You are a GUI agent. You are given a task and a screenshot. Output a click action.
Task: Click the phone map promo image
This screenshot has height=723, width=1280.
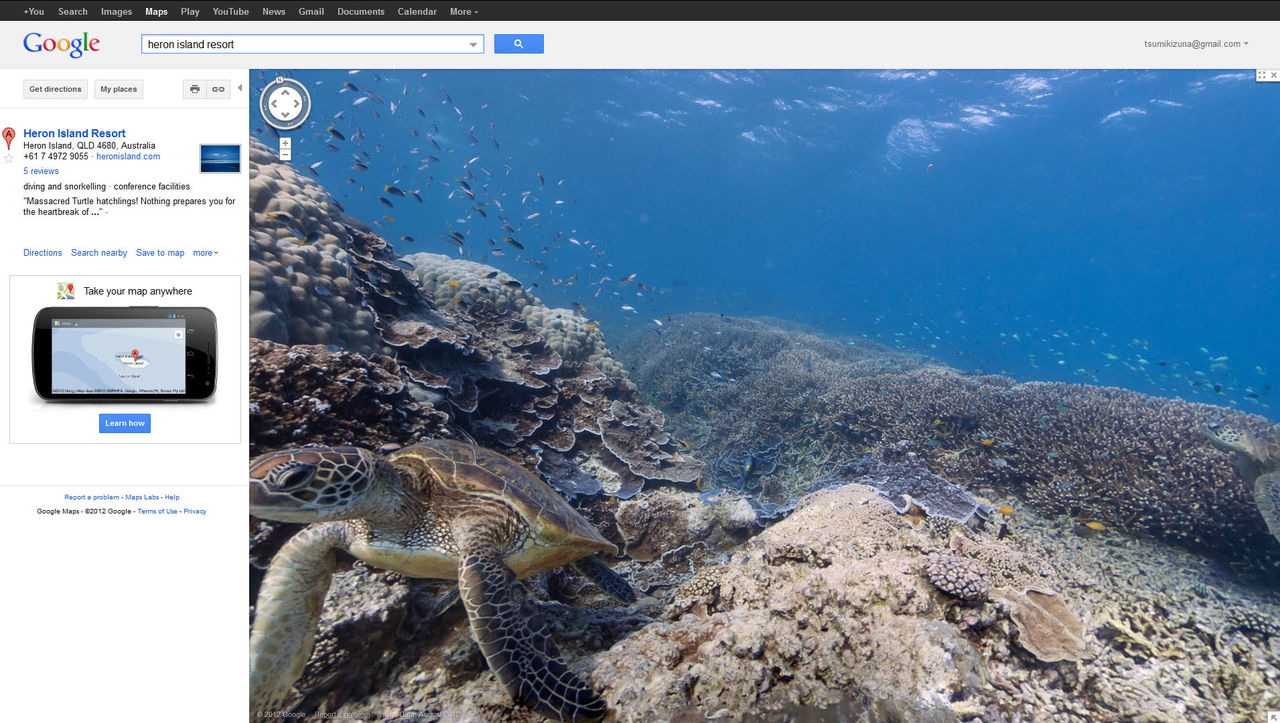coord(125,354)
